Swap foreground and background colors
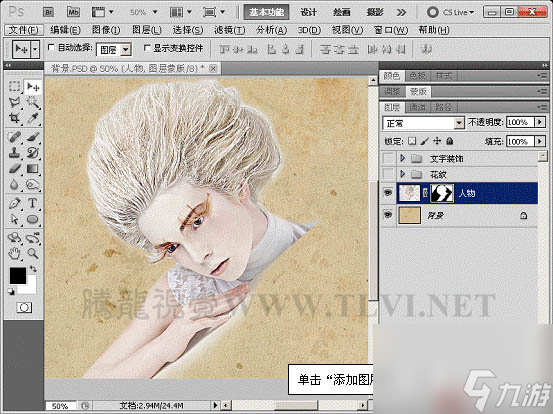This screenshot has width=553, height=414. [x=33, y=269]
